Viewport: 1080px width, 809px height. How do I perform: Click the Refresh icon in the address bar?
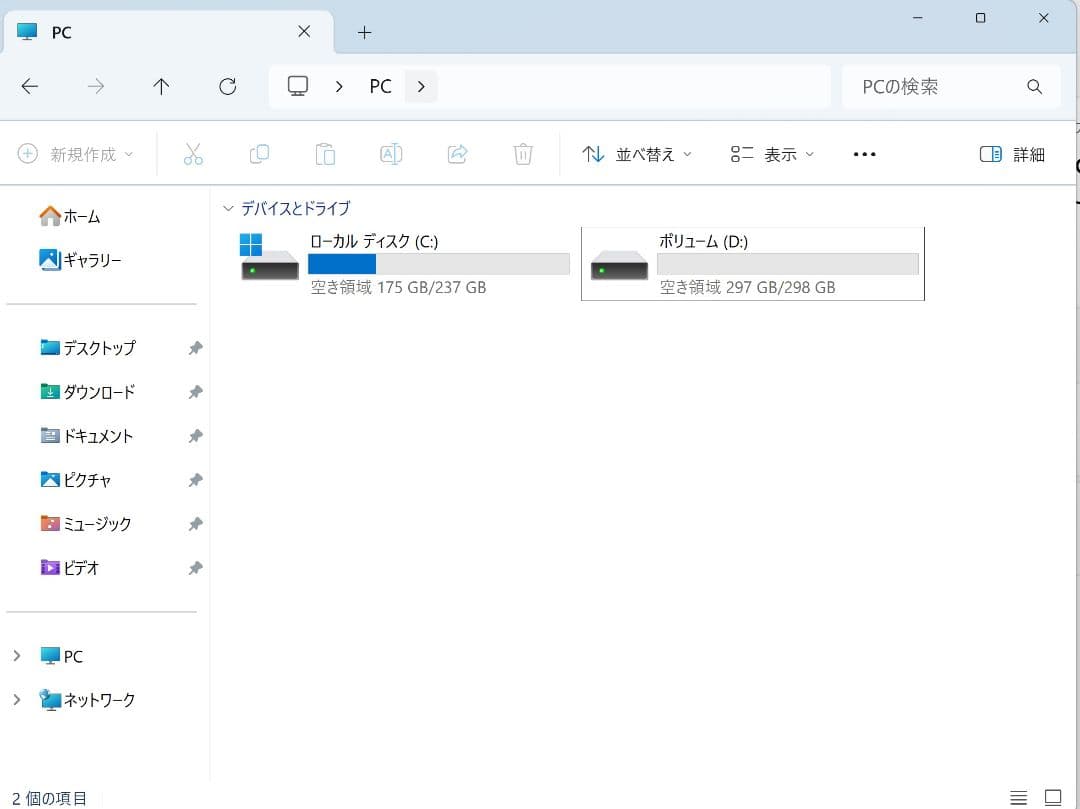(x=227, y=86)
